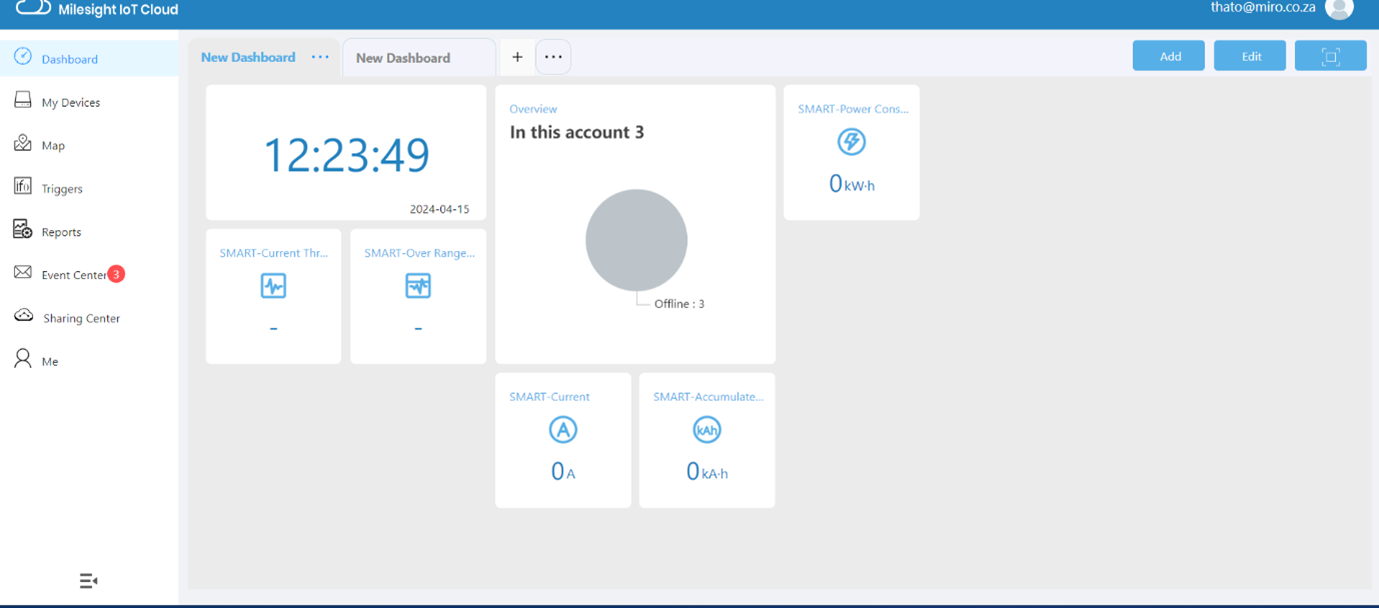
Task: Switch to the second New Dashboard tab
Action: click(x=403, y=58)
